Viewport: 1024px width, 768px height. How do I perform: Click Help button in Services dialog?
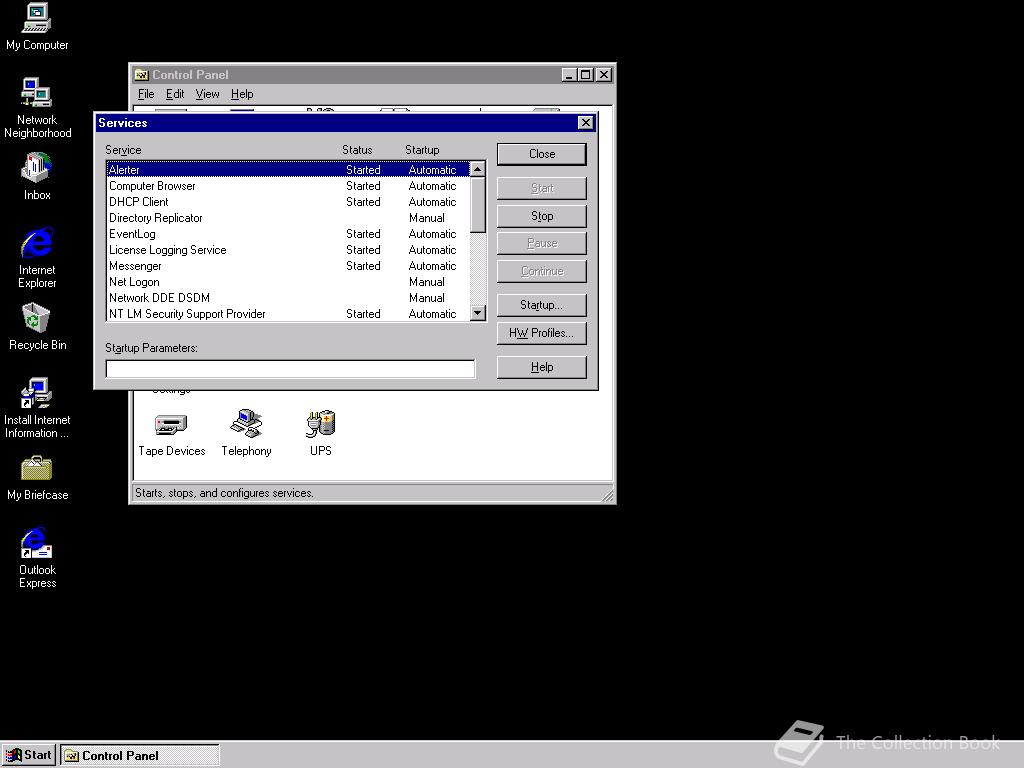click(541, 367)
